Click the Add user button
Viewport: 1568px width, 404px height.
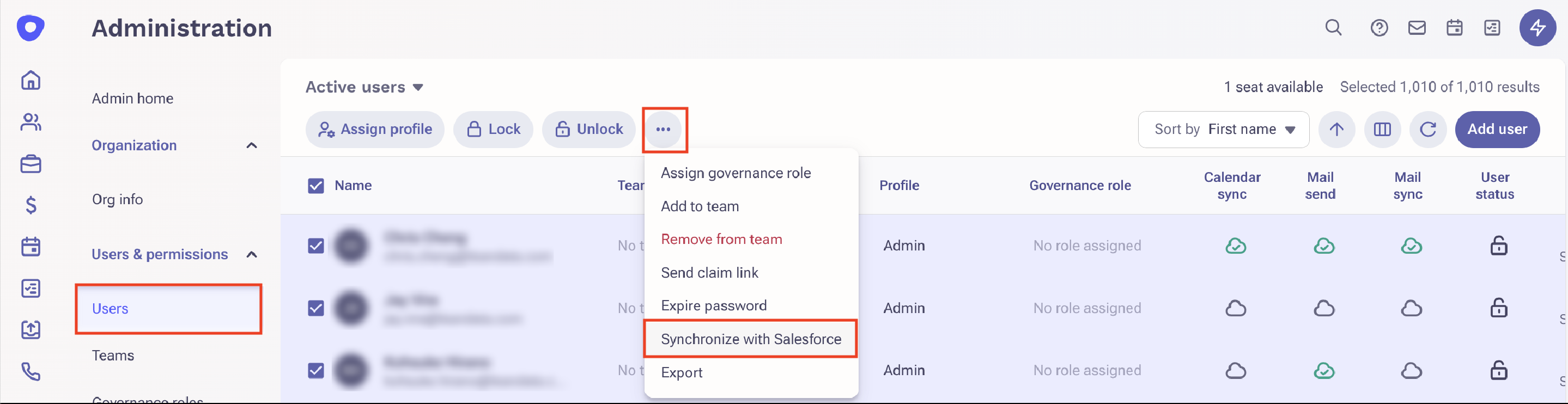1497,129
